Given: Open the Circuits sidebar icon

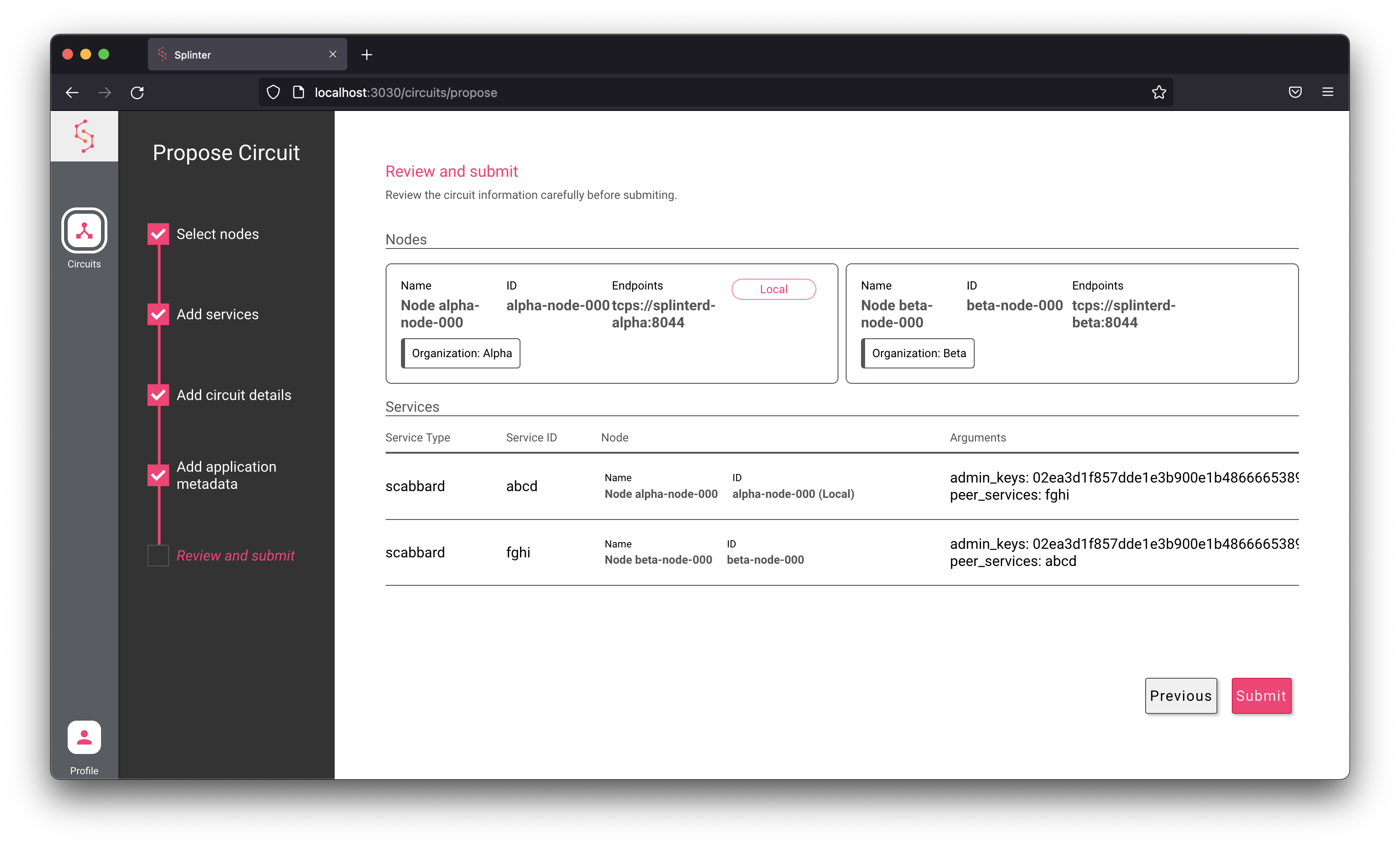Looking at the screenshot, I should pyautogui.click(x=84, y=230).
